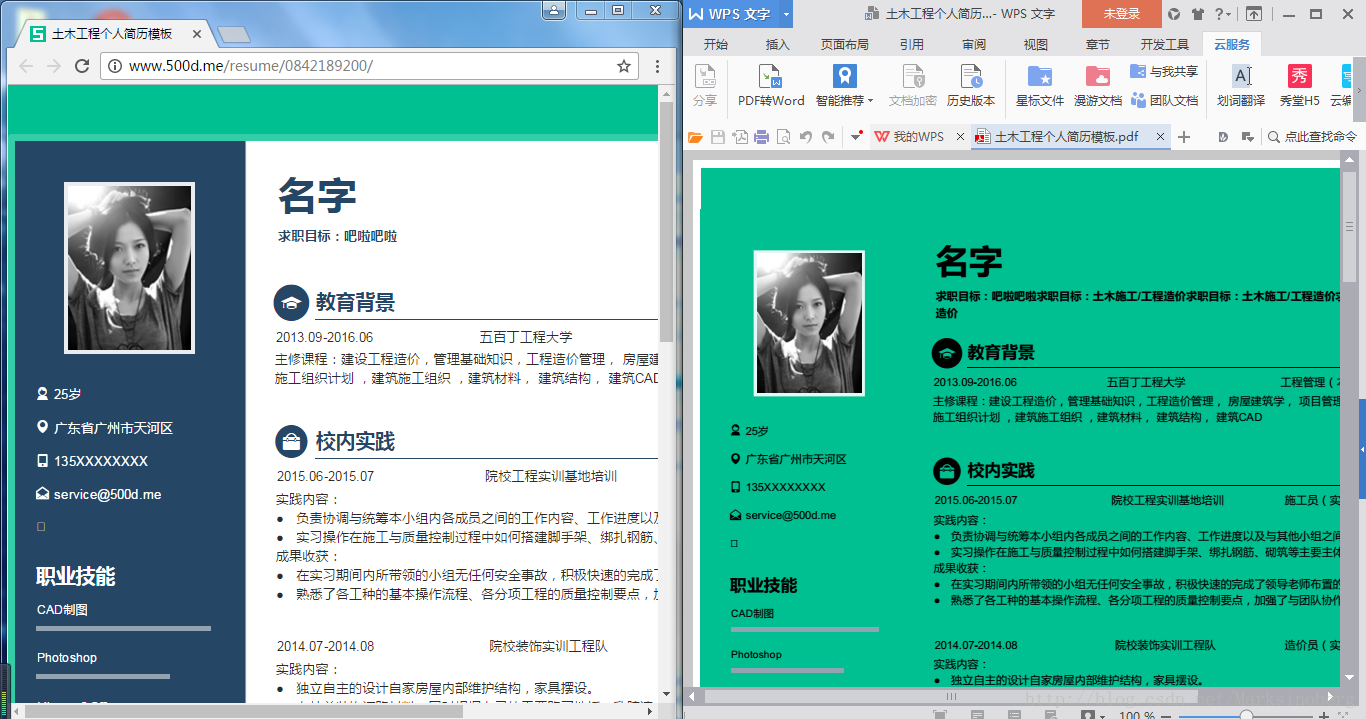Open the WPS 文字 application menu arrow
Viewport: 1366px width, 719px height.
pos(786,14)
